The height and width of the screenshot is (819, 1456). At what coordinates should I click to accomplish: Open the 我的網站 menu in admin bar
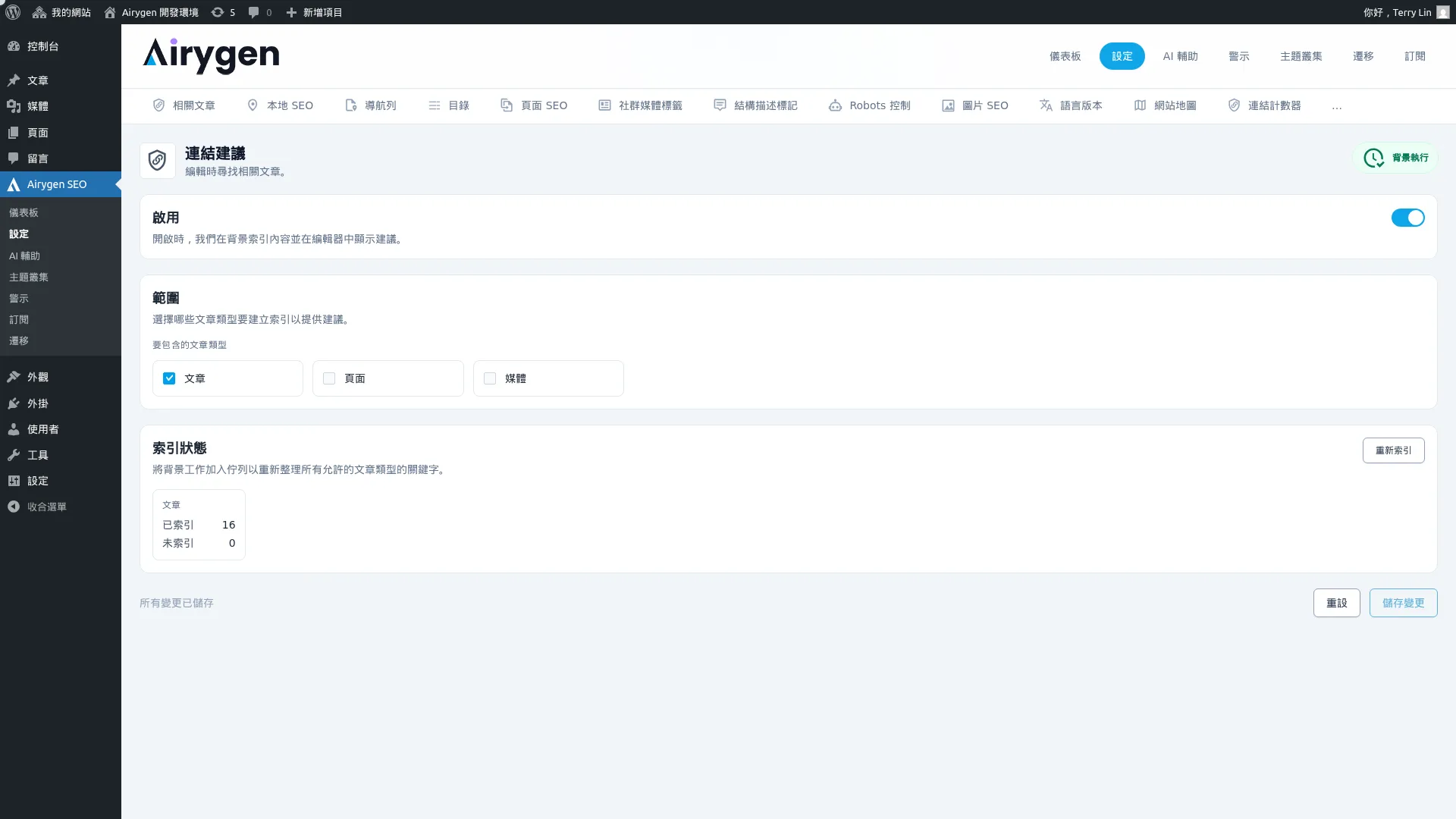click(x=61, y=12)
